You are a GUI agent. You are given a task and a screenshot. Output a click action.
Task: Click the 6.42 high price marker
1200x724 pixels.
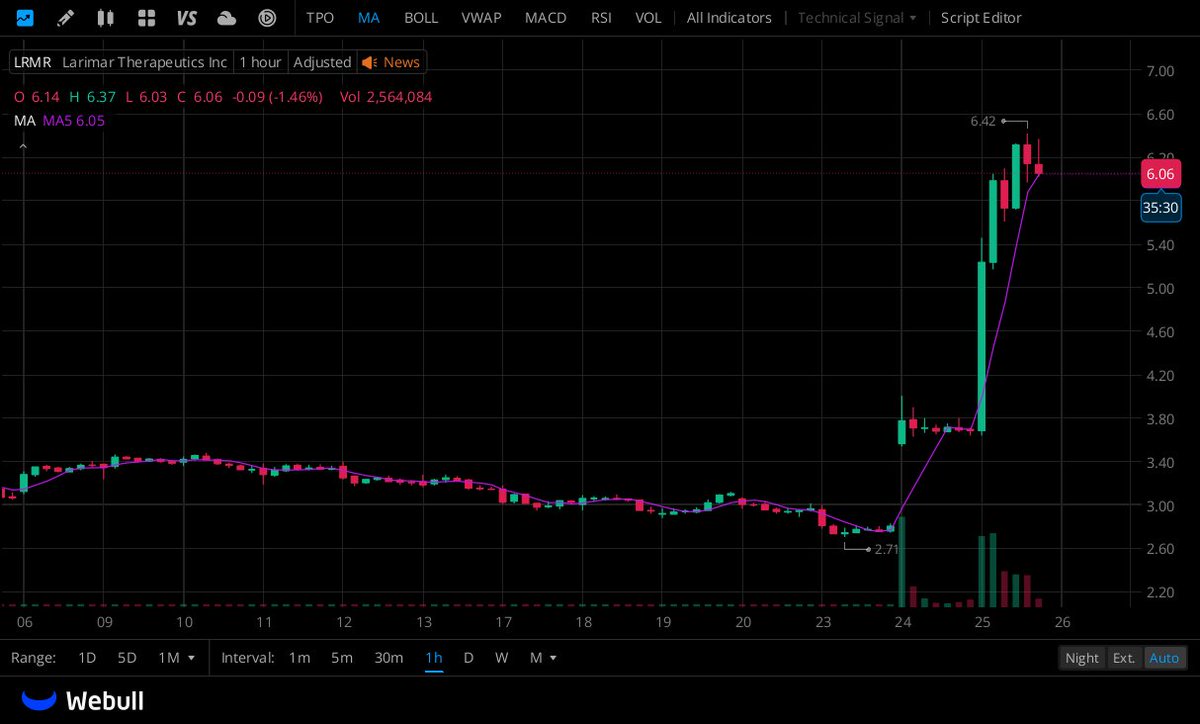tap(982, 121)
